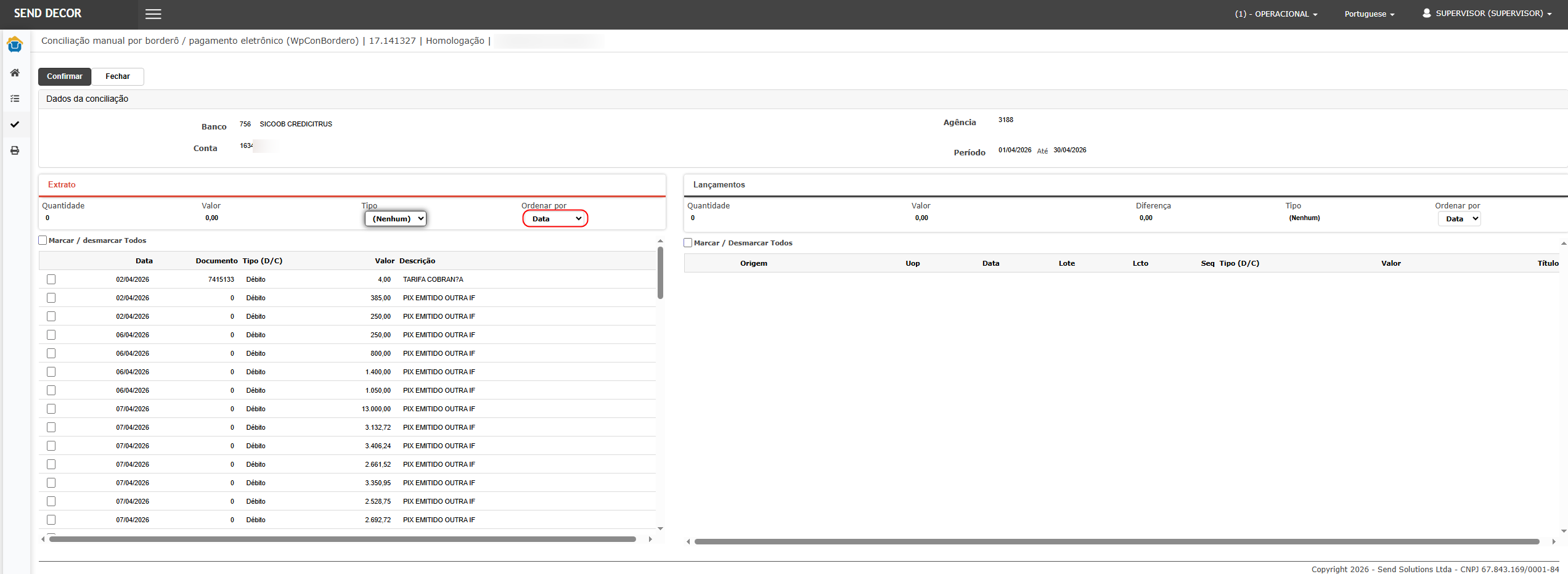This screenshot has height=574, width=1568.
Task: Click the hamburger menu icon
Action: [153, 14]
